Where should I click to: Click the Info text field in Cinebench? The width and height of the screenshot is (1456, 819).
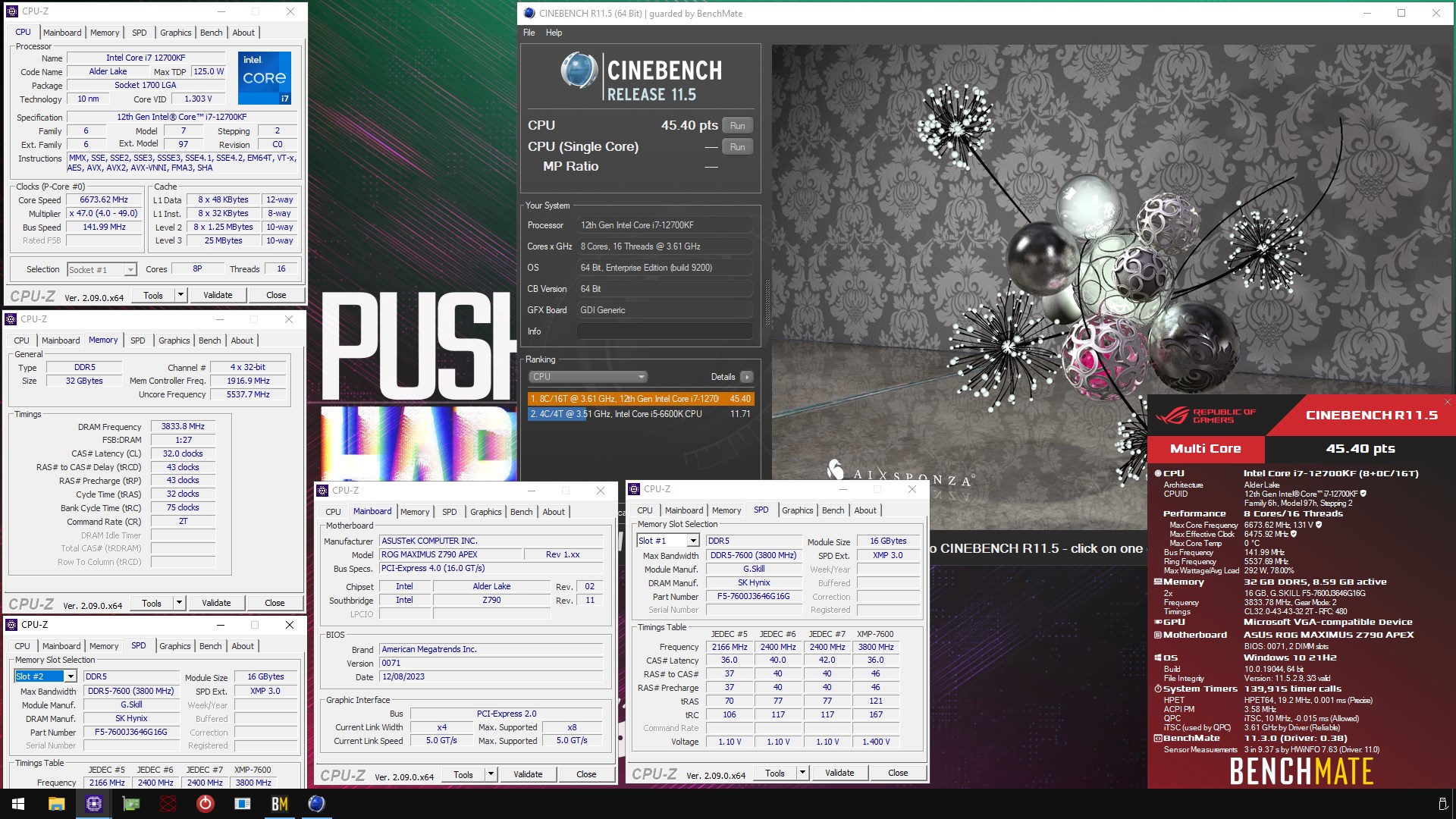click(x=665, y=331)
